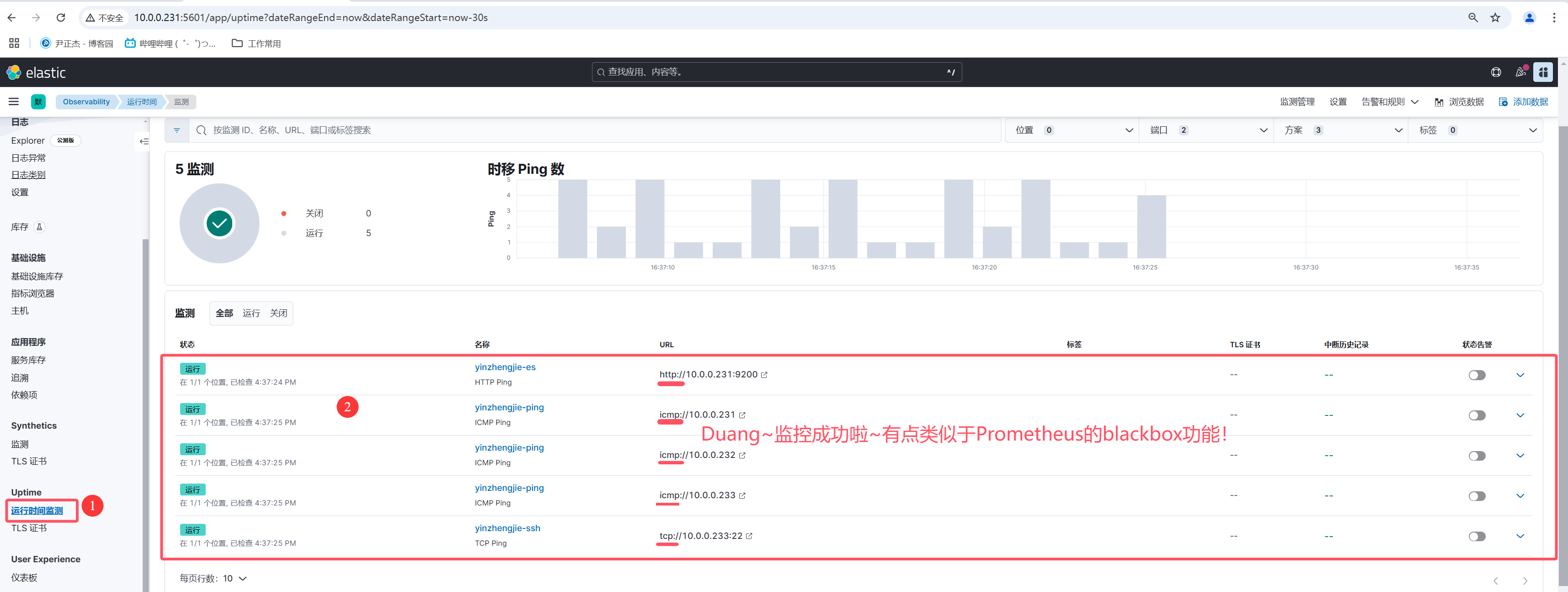Image resolution: width=1568 pixels, height=592 pixels.
Task: Open the 端口 port filter dropdown
Action: (1206, 130)
